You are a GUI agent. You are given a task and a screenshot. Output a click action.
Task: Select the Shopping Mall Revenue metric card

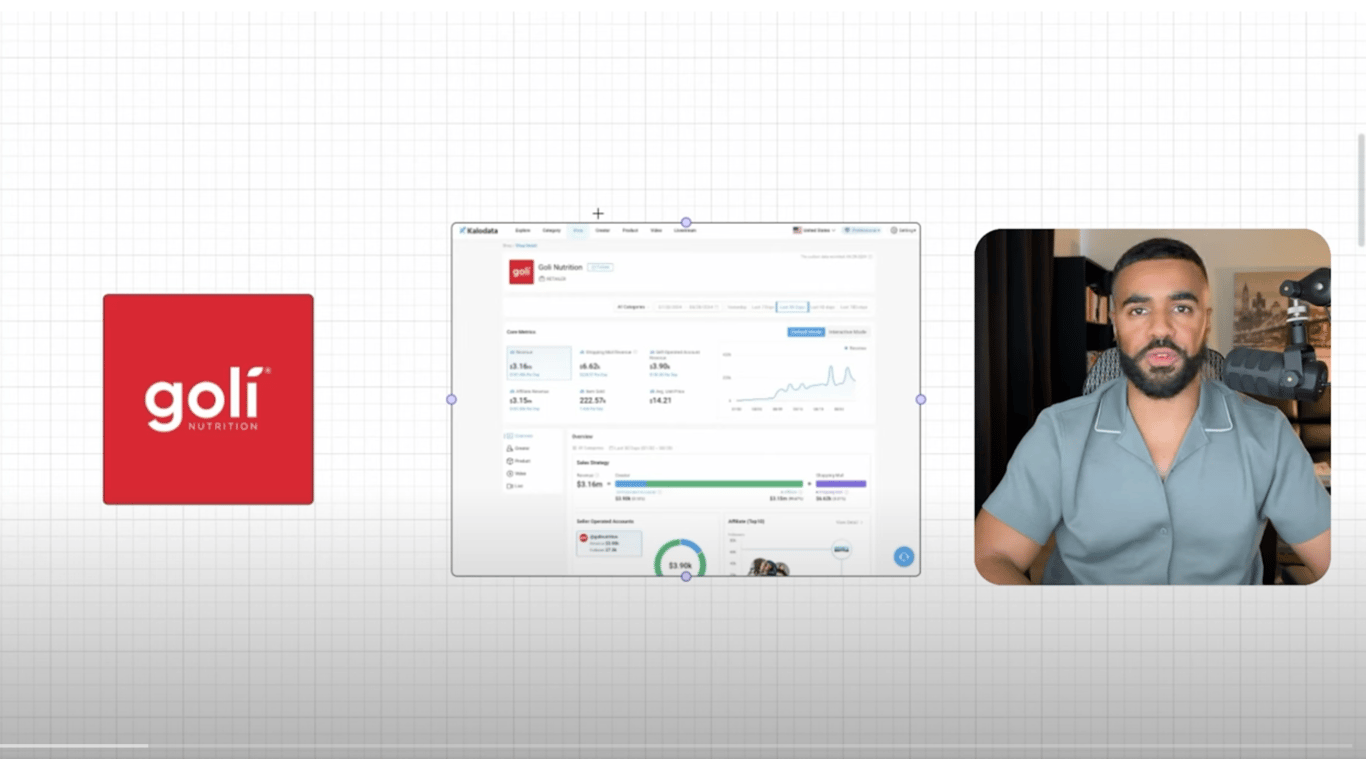pyautogui.click(x=610, y=364)
